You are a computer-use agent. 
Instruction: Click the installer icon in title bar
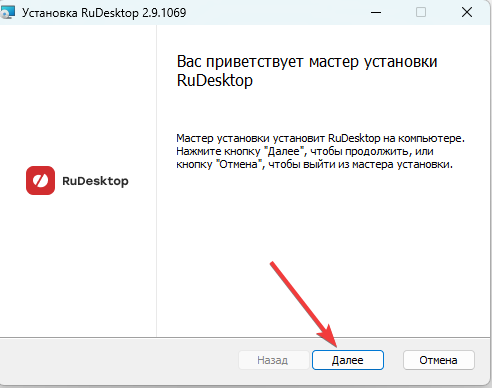tap(8, 12)
